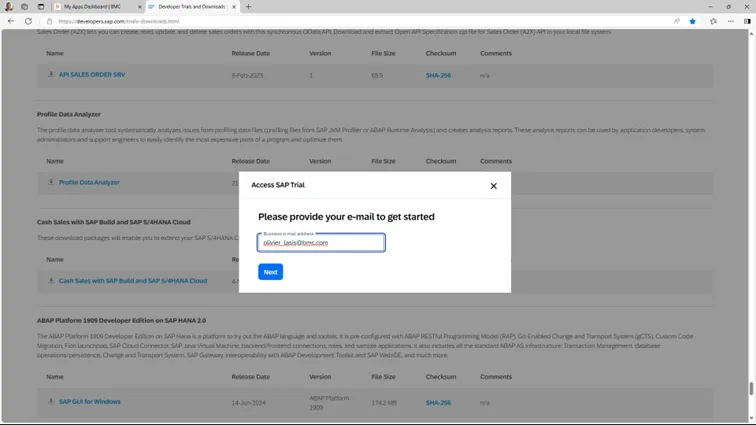The image size is (756, 425).
Task: Click download icon beside Cash Sales link
Action: (51, 281)
